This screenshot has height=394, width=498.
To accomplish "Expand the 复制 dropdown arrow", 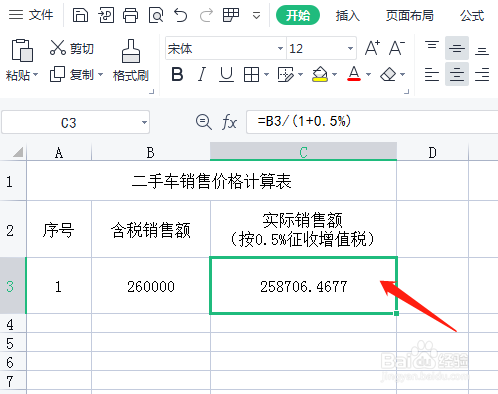I will pyautogui.click(x=100, y=74).
